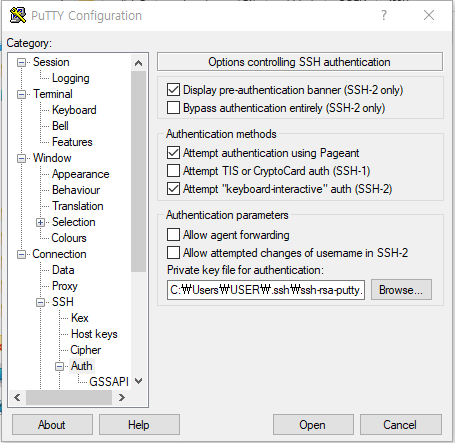455x443 pixels.
Task: Select the Window category
Action: click(x=52, y=158)
